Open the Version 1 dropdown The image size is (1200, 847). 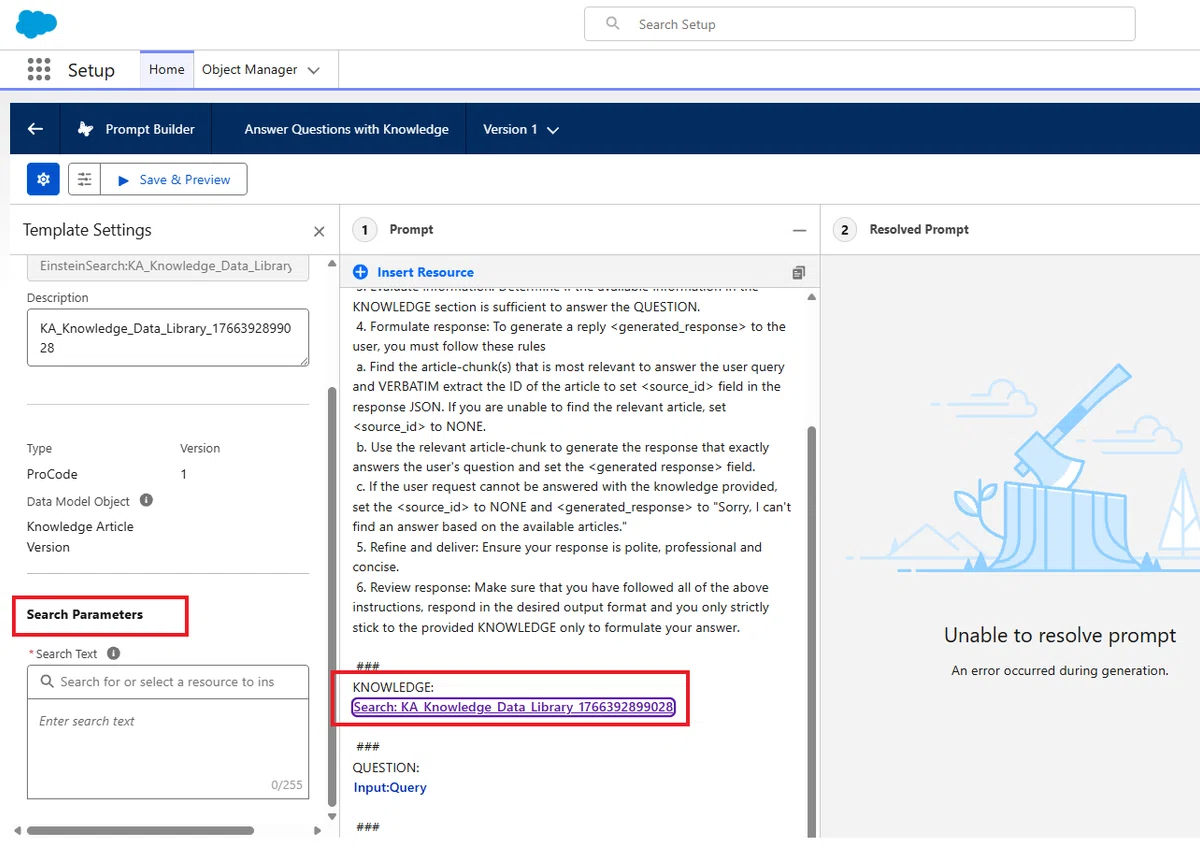[x=521, y=129]
